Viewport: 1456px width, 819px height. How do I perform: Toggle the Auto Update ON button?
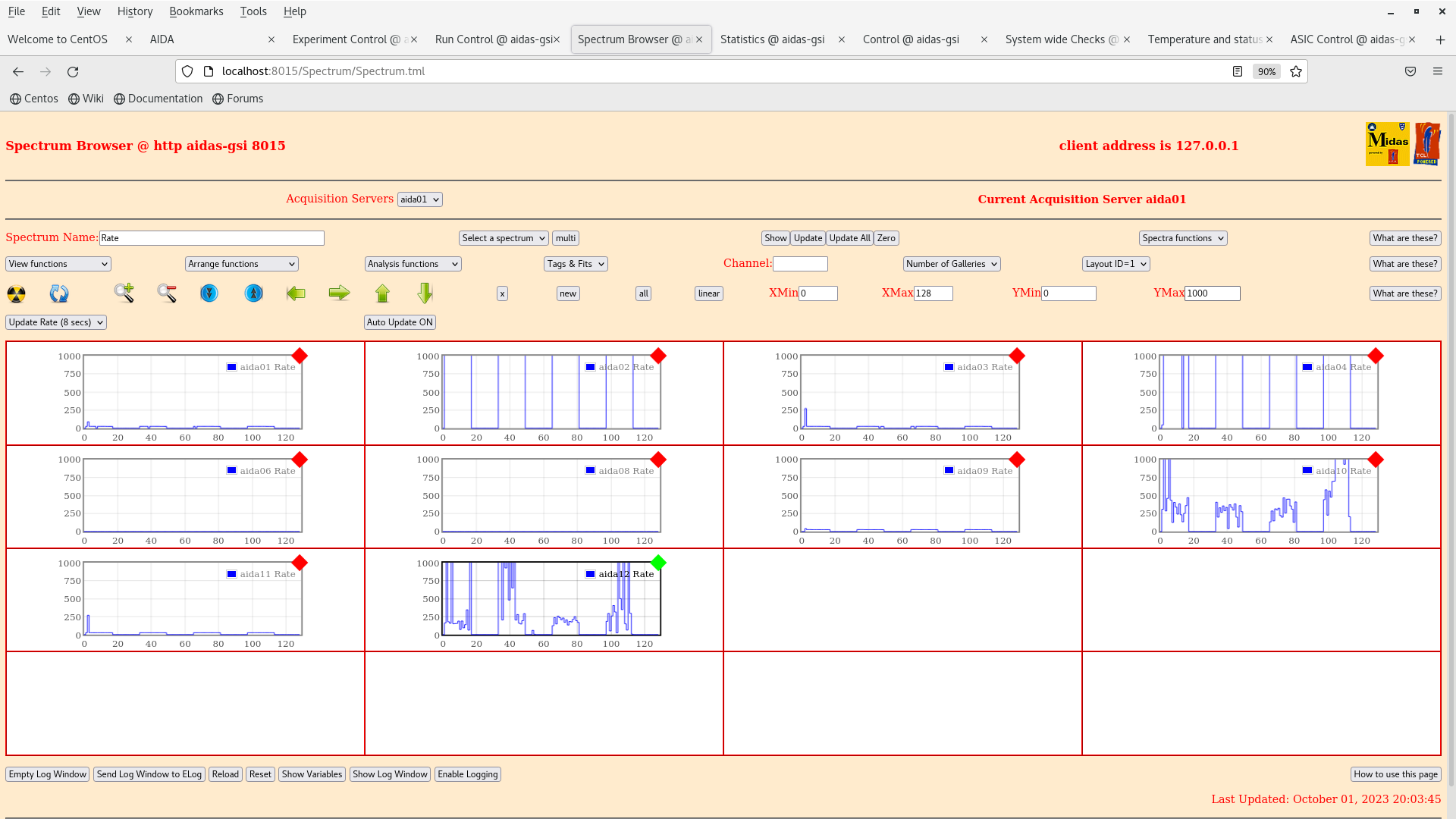coord(400,322)
